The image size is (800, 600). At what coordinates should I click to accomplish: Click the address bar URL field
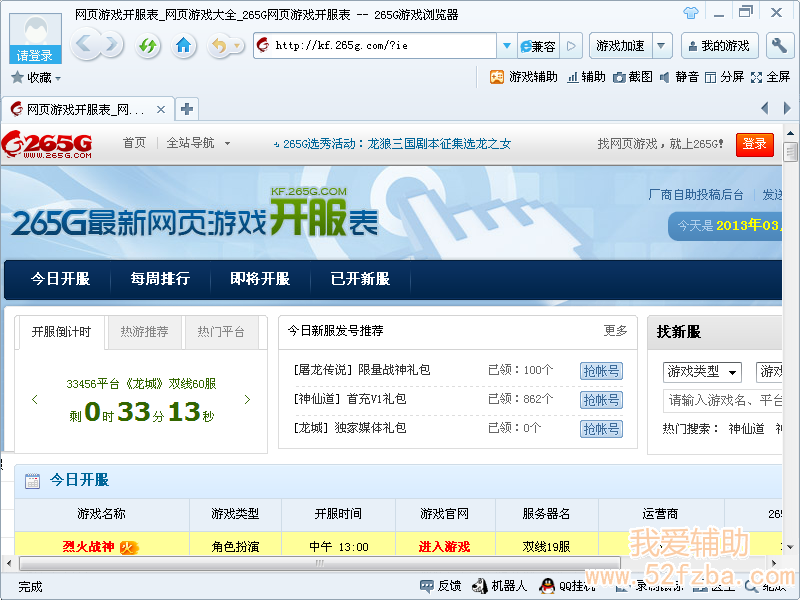375,45
